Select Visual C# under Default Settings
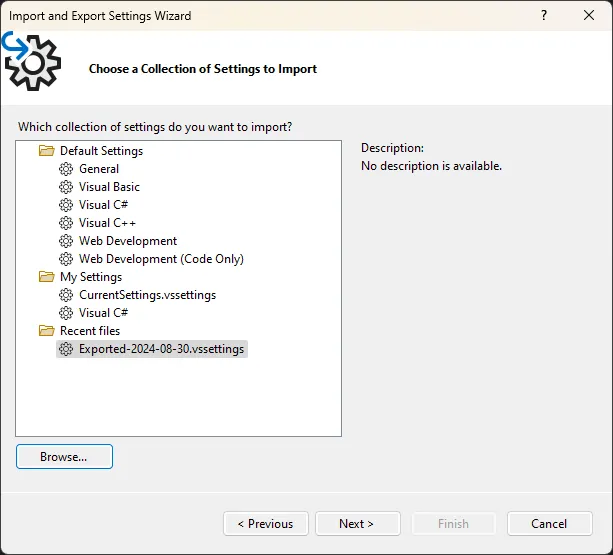 (x=103, y=205)
